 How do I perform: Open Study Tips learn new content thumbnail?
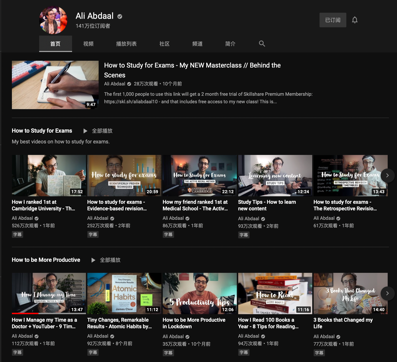pyautogui.click(x=275, y=175)
